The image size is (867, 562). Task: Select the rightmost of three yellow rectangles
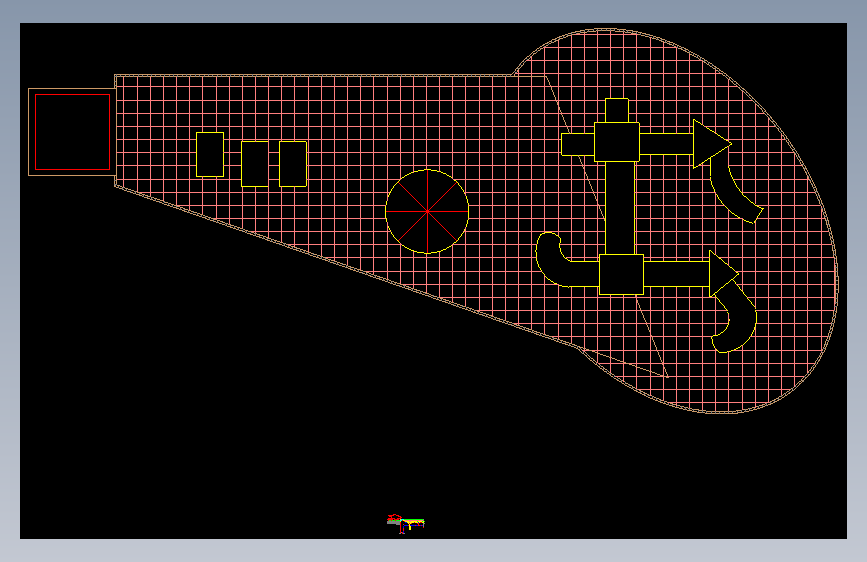[293, 164]
